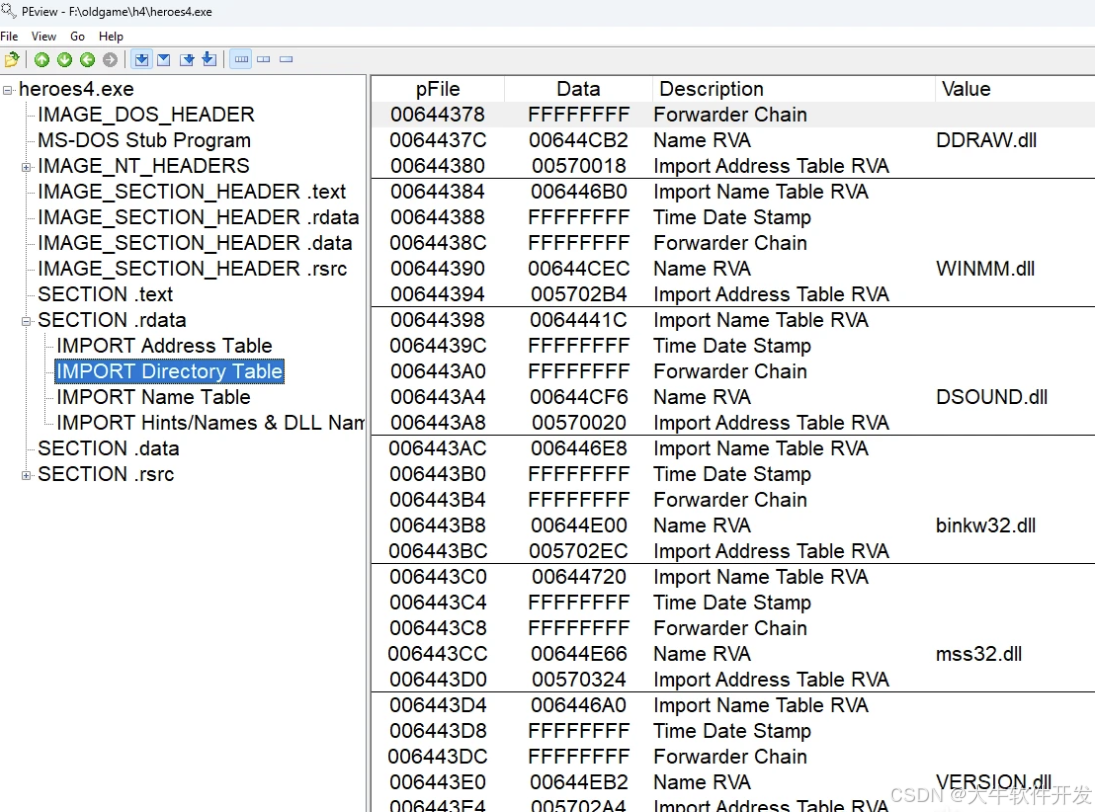Viewport: 1096px width, 812px height.
Task: Click the second blue view icon beside it
Action: point(164,59)
